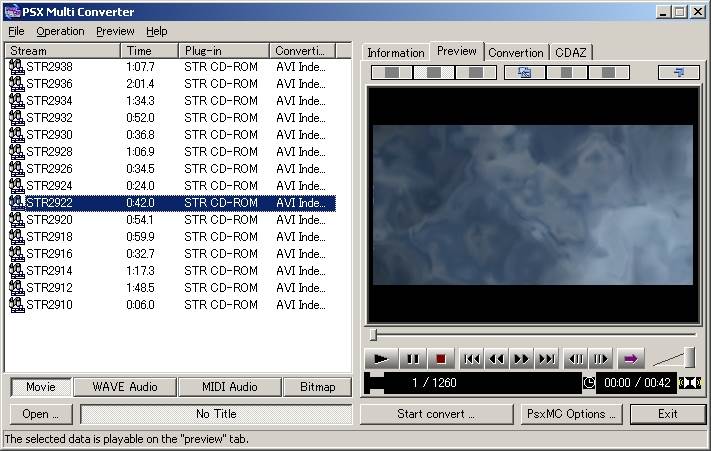Step forward one frame

(601, 359)
